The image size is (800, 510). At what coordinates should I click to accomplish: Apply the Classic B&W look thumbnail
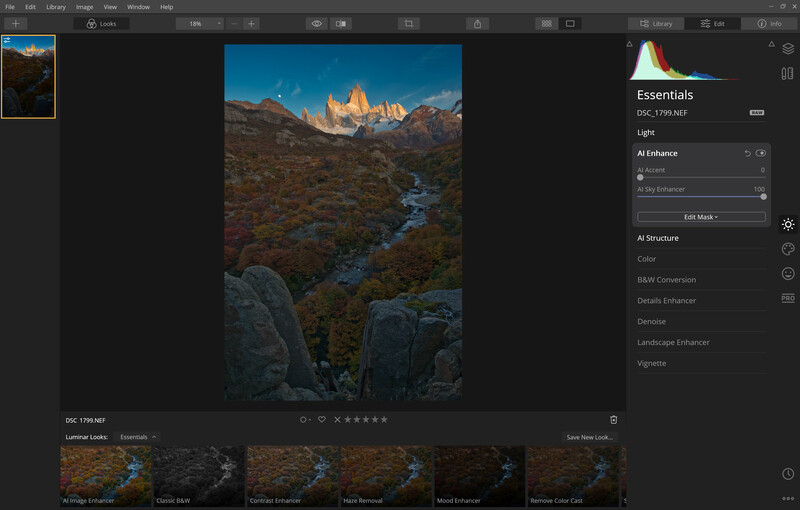tap(199, 476)
